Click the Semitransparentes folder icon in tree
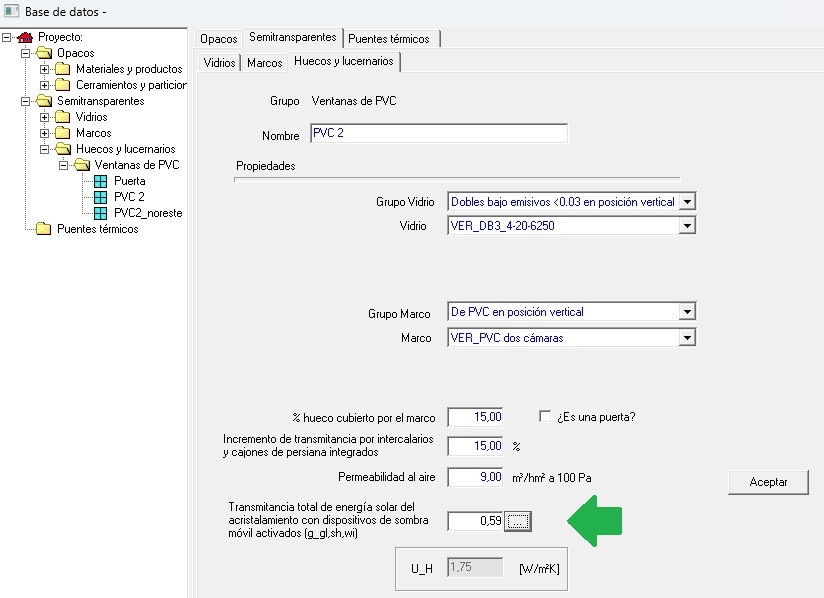Screen dimensions: 824x598 44,101
